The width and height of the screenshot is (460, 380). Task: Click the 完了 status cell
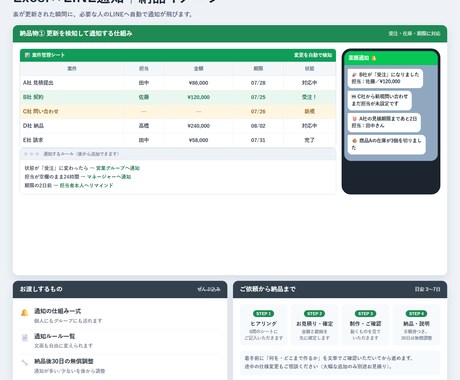click(x=309, y=140)
